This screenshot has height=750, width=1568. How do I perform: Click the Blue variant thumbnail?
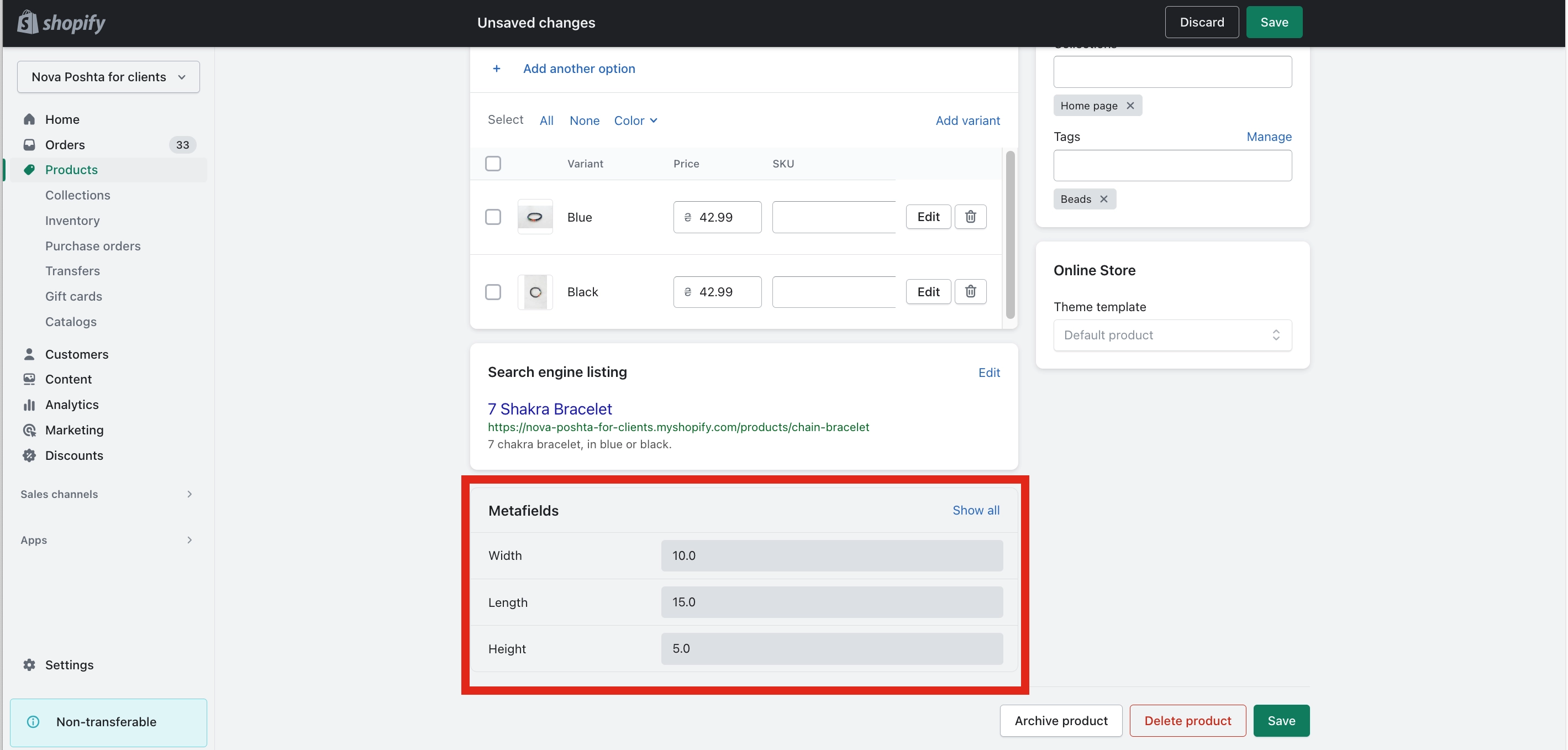pos(535,217)
